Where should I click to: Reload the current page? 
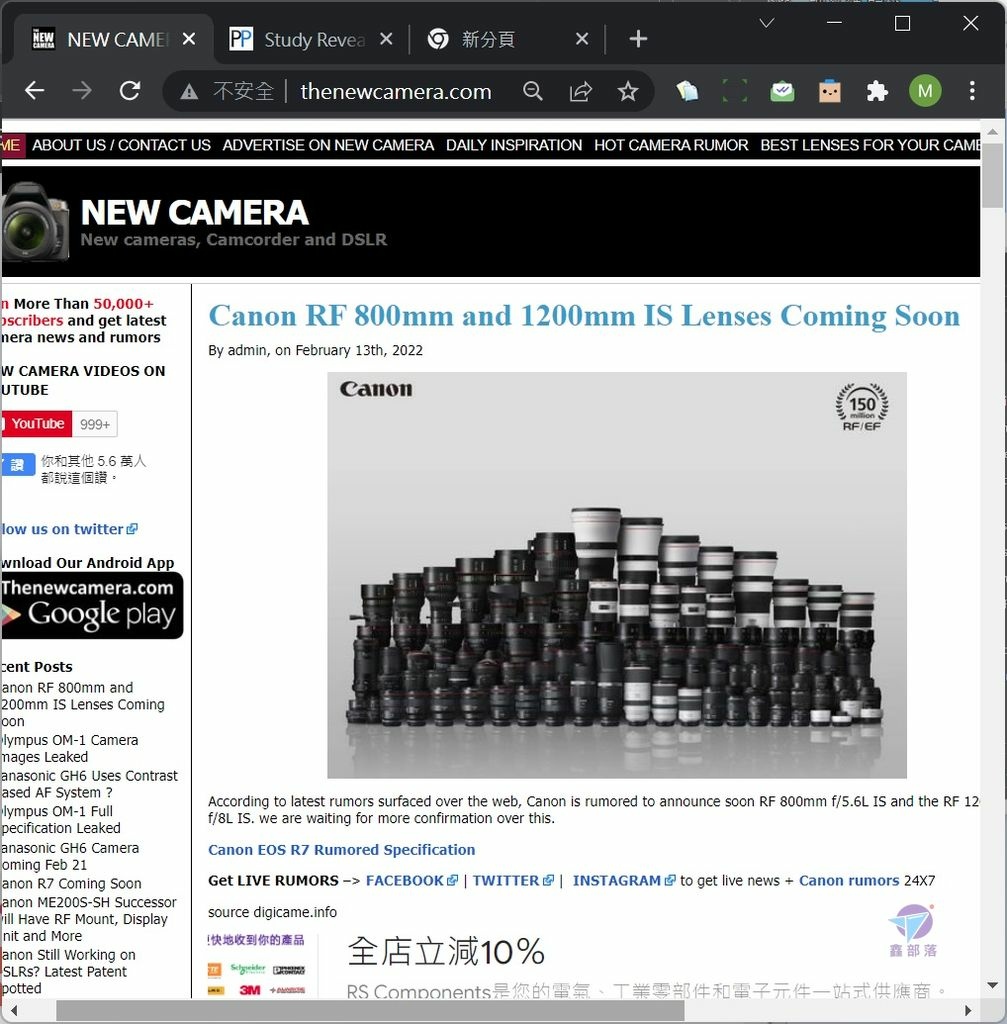130,90
